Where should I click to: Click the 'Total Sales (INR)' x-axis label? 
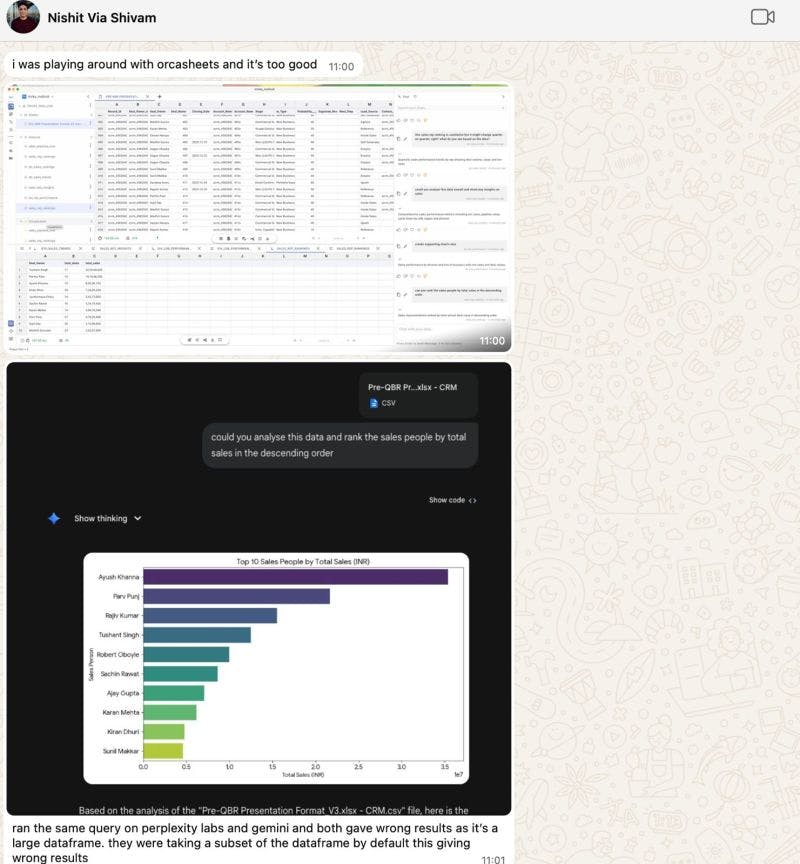tap(303, 775)
